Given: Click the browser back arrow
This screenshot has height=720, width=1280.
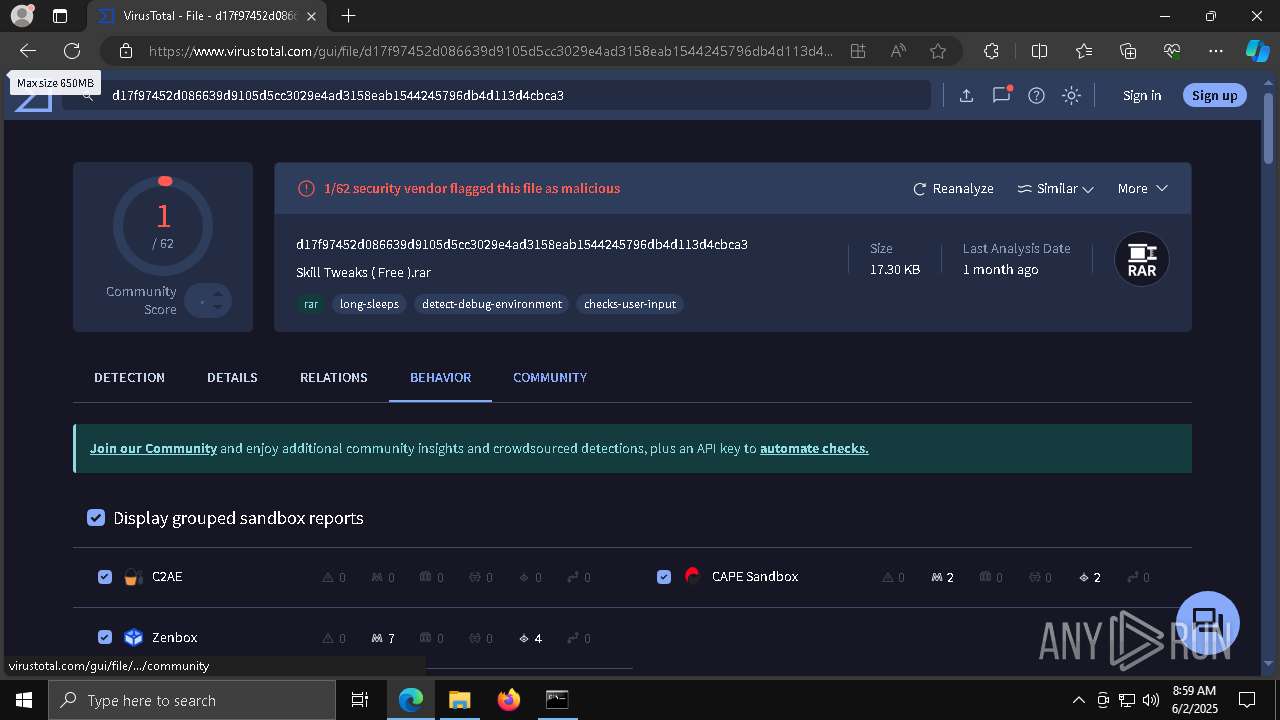Looking at the screenshot, I should tap(28, 51).
